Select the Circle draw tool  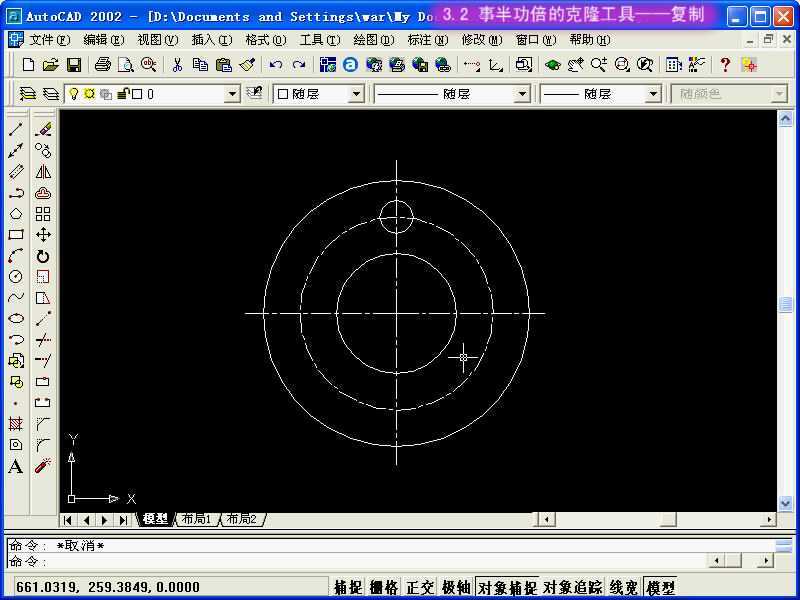(x=16, y=277)
